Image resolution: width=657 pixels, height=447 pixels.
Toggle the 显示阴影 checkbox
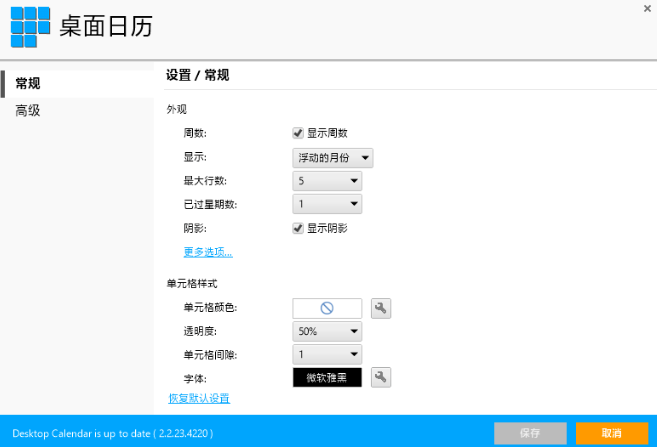(x=298, y=228)
